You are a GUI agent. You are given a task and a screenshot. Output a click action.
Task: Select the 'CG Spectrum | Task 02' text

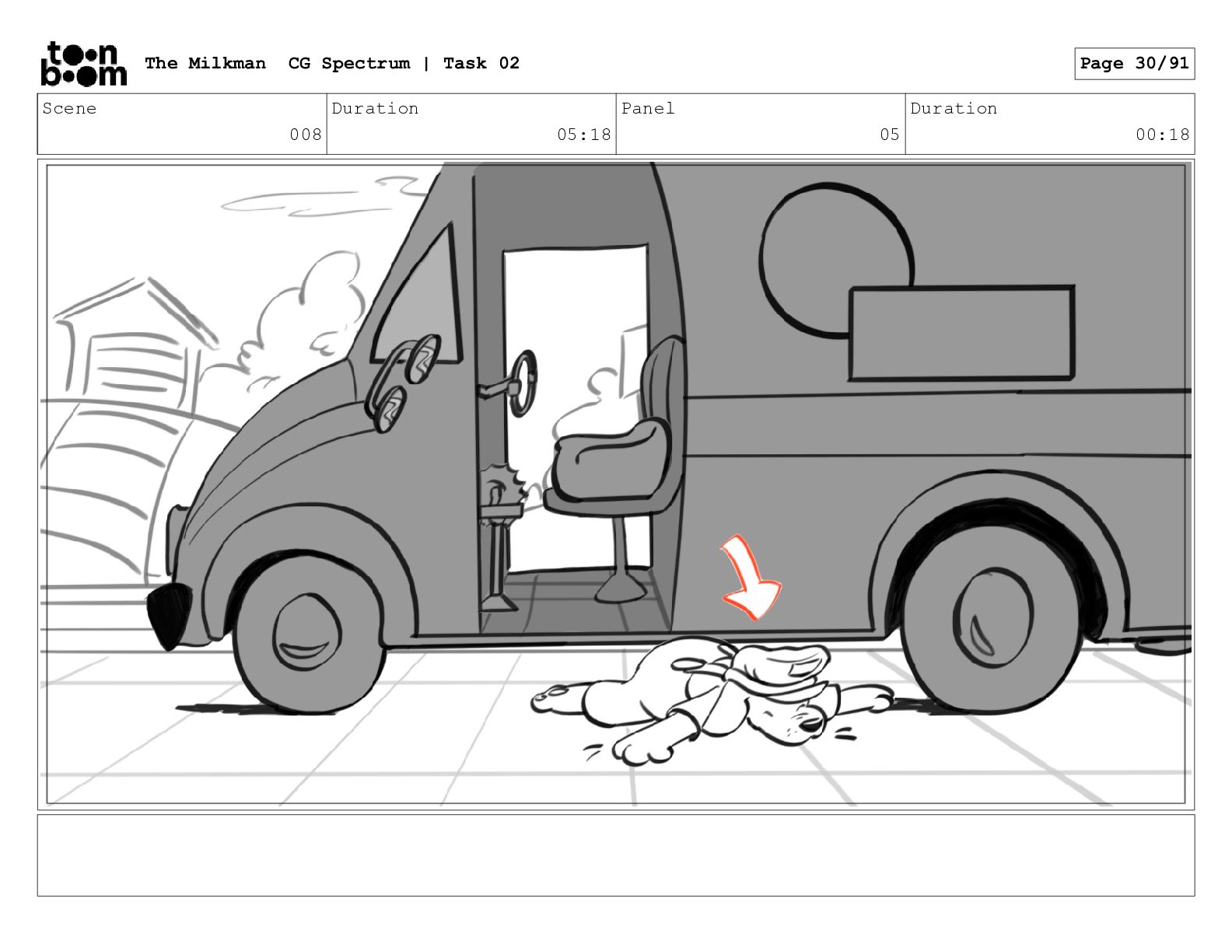(x=404, y=63)
